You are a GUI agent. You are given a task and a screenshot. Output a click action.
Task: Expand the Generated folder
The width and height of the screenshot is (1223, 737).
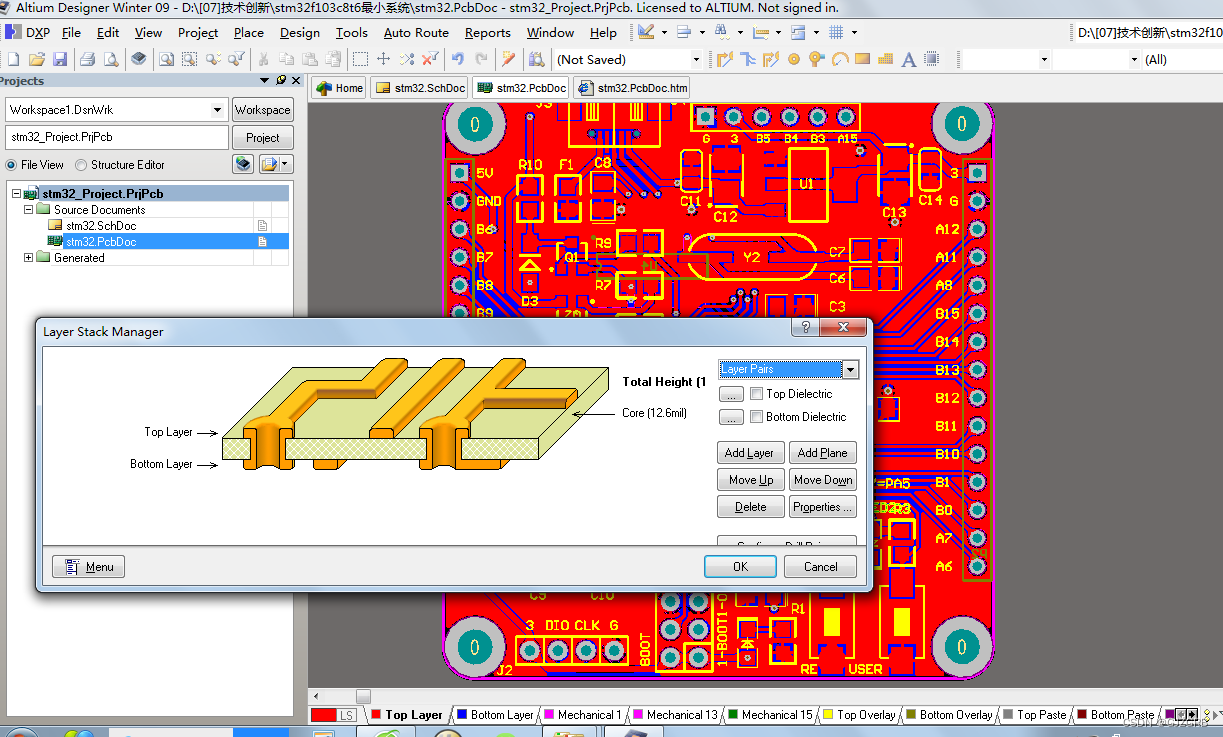[x=29, y=258]
